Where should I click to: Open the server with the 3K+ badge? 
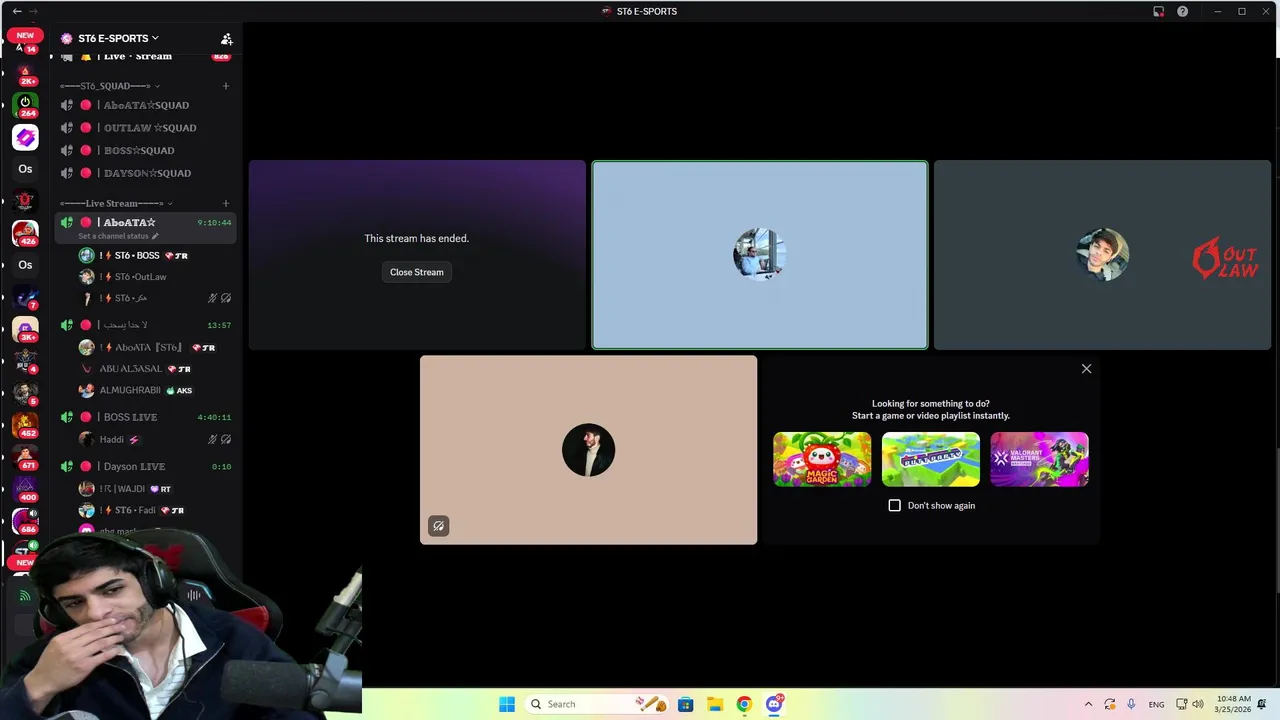[x=25, y=329]
